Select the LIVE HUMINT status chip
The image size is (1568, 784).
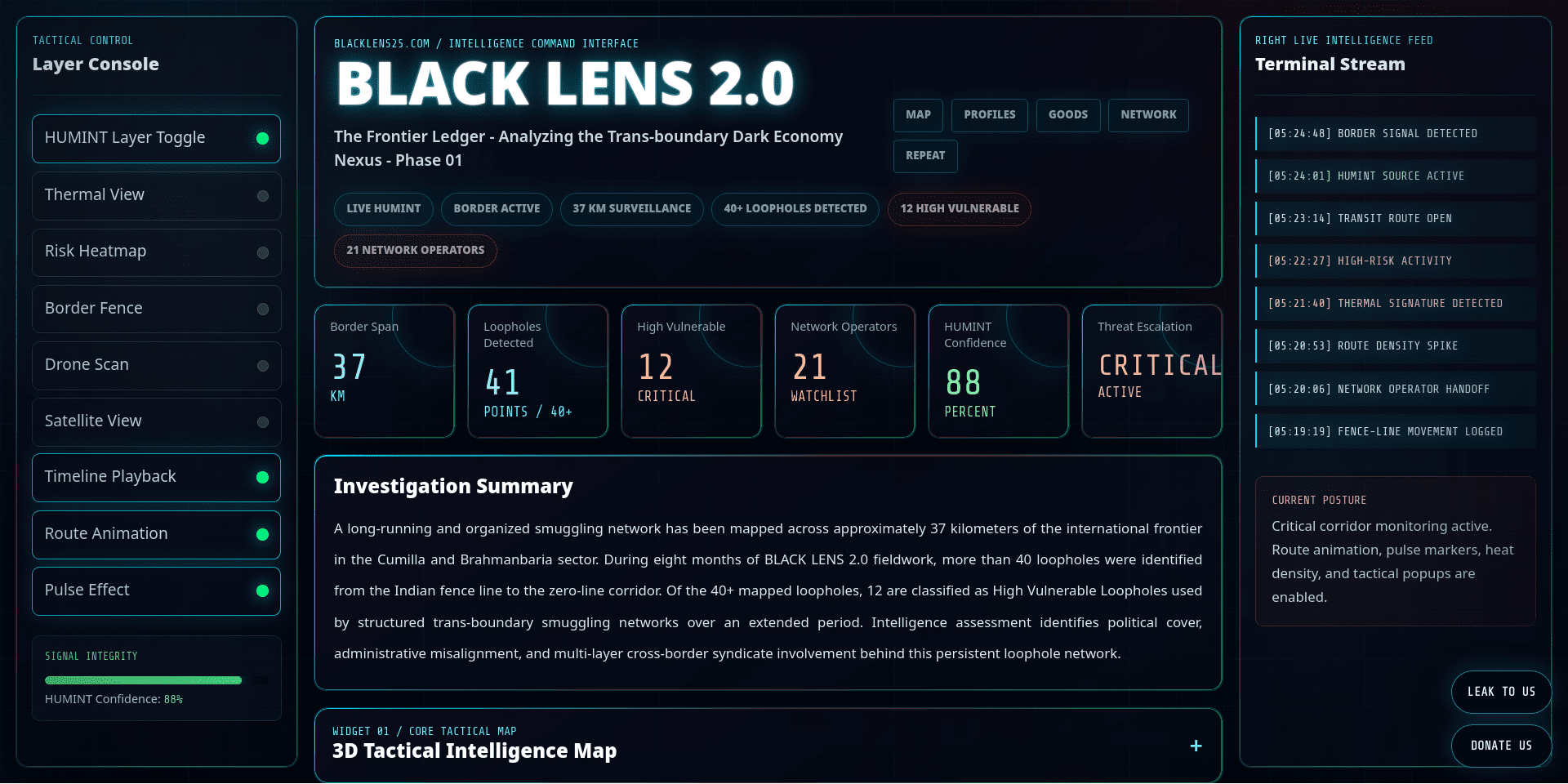pyautogui.click(x=384, y=209)
